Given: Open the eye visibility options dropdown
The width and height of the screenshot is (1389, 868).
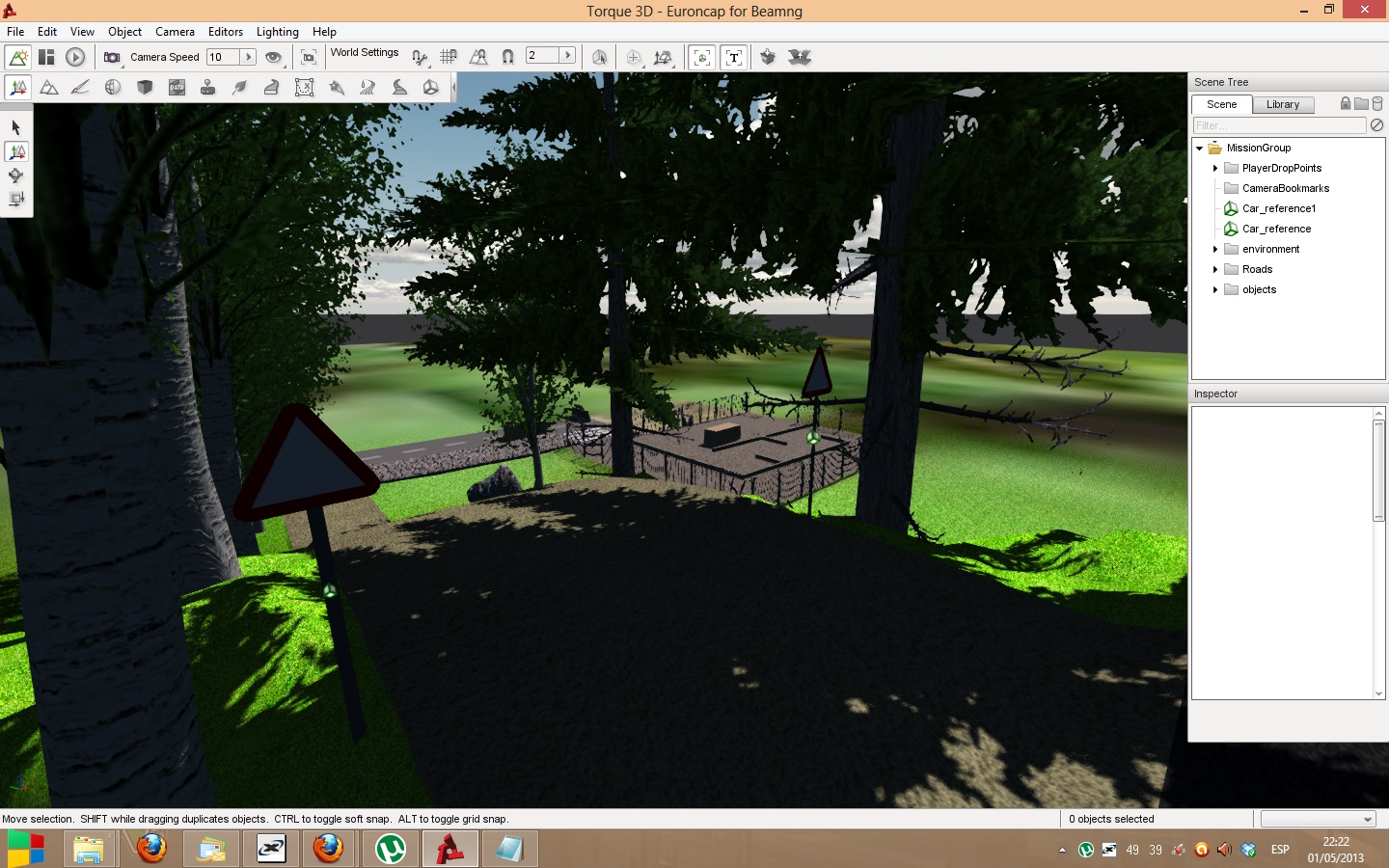Looking at the screenshot, I should click(274, 57).
